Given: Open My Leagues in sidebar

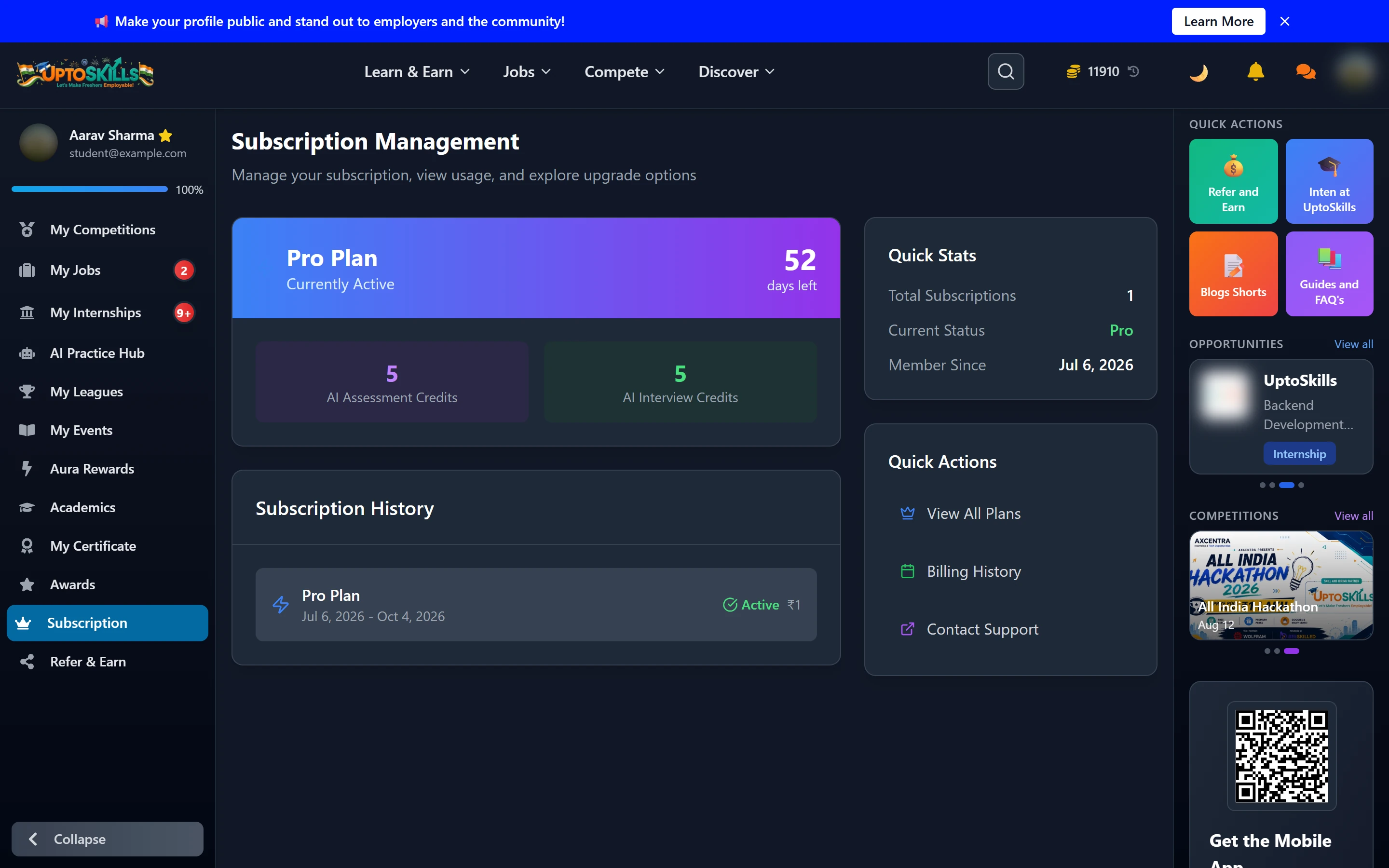Looking at the screenshot, I should pos(108,392).
